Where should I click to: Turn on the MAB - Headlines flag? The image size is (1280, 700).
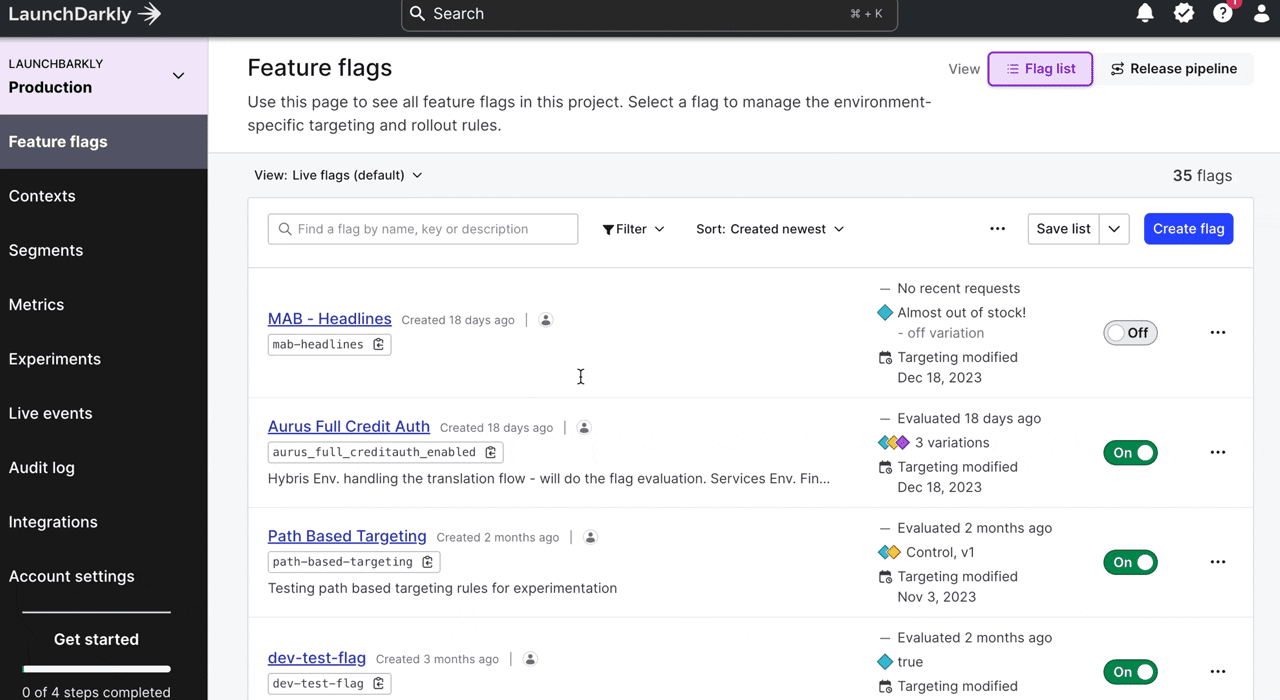point(1130,333)
